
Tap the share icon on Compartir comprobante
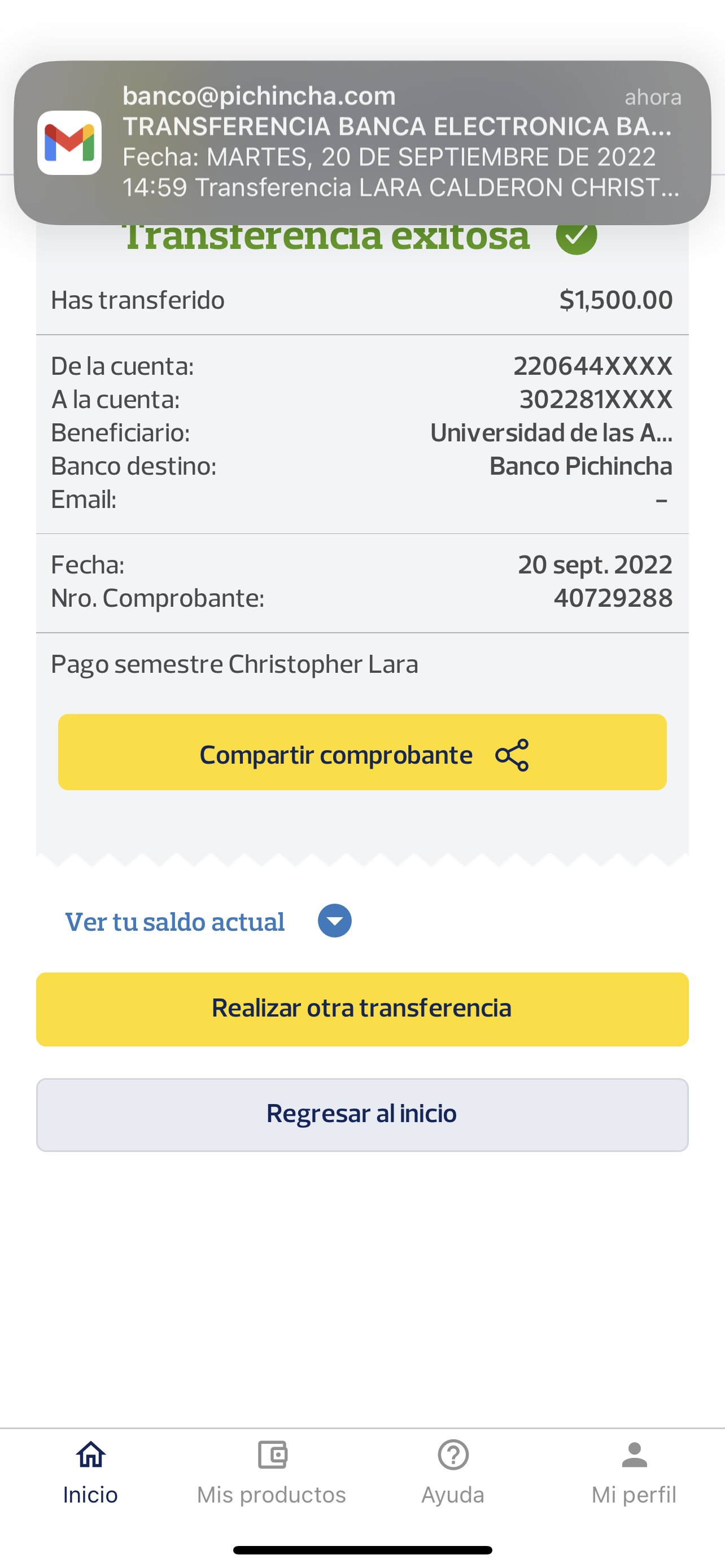512,755
